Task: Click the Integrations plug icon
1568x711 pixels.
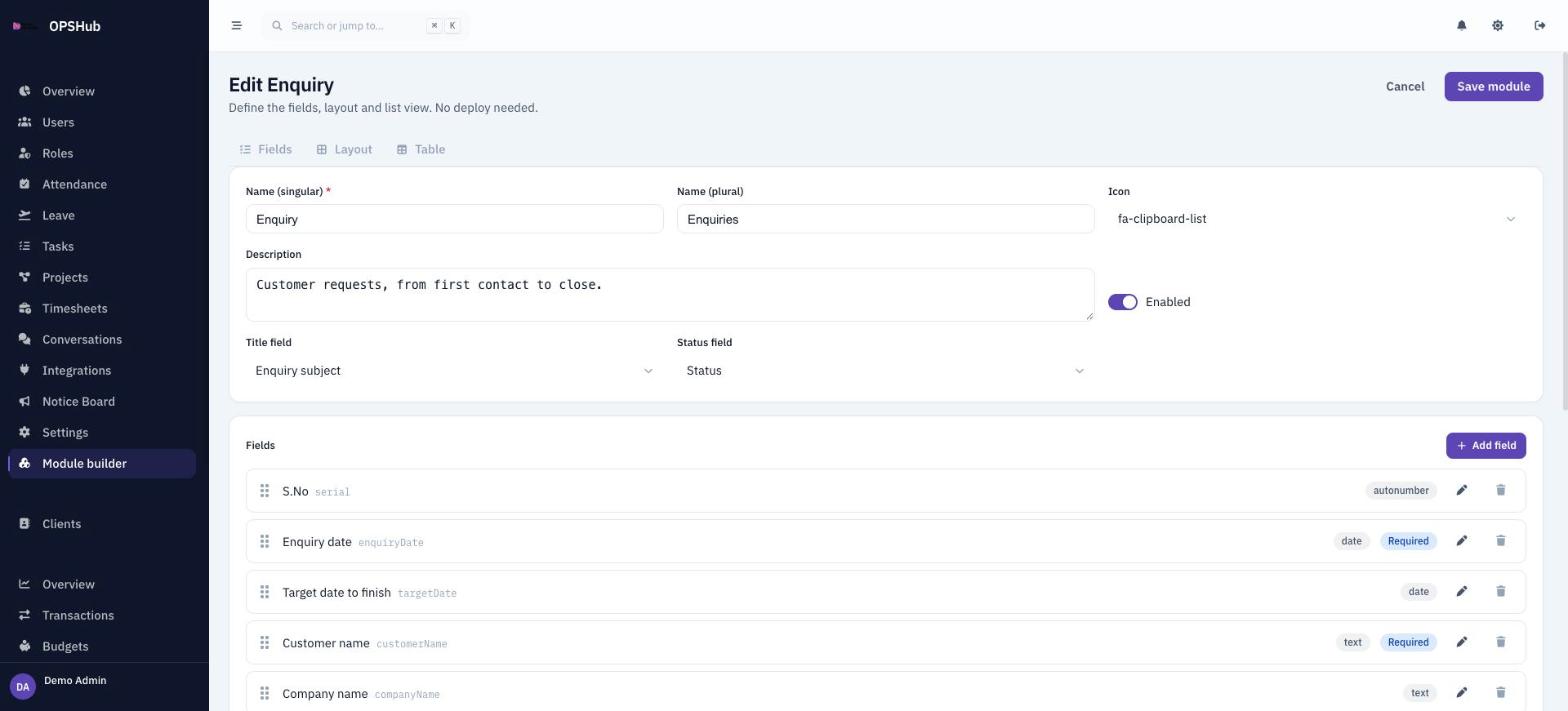Action: (24, 370)
